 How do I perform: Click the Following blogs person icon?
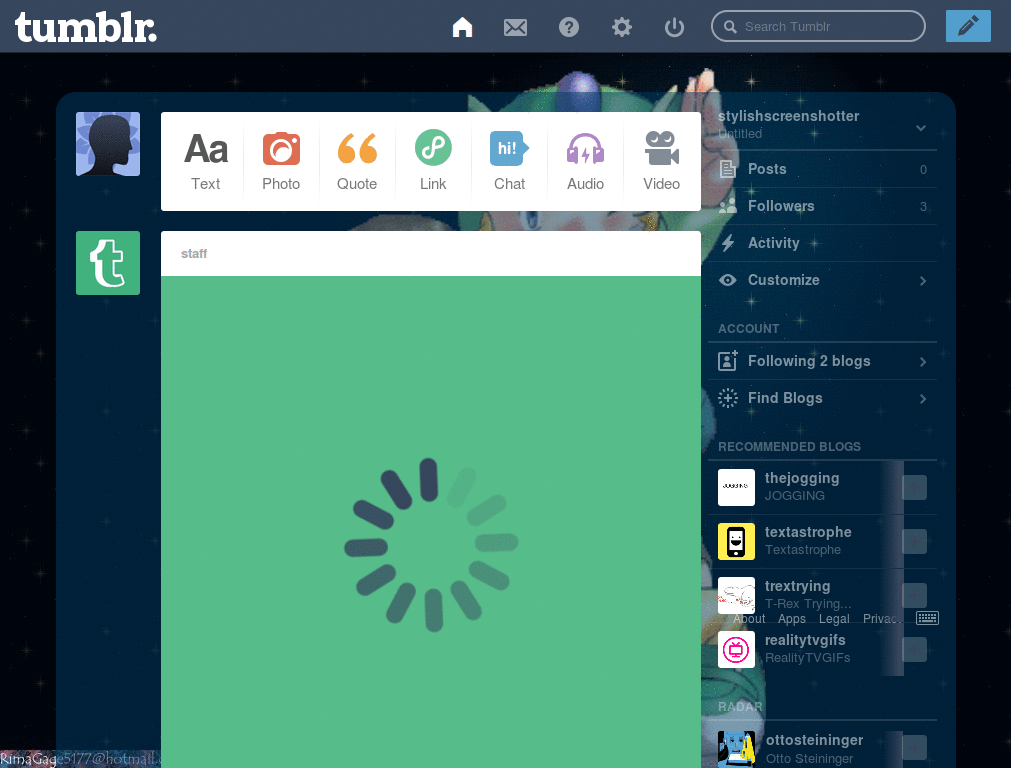pyautogui.click(x=728, y=360)
